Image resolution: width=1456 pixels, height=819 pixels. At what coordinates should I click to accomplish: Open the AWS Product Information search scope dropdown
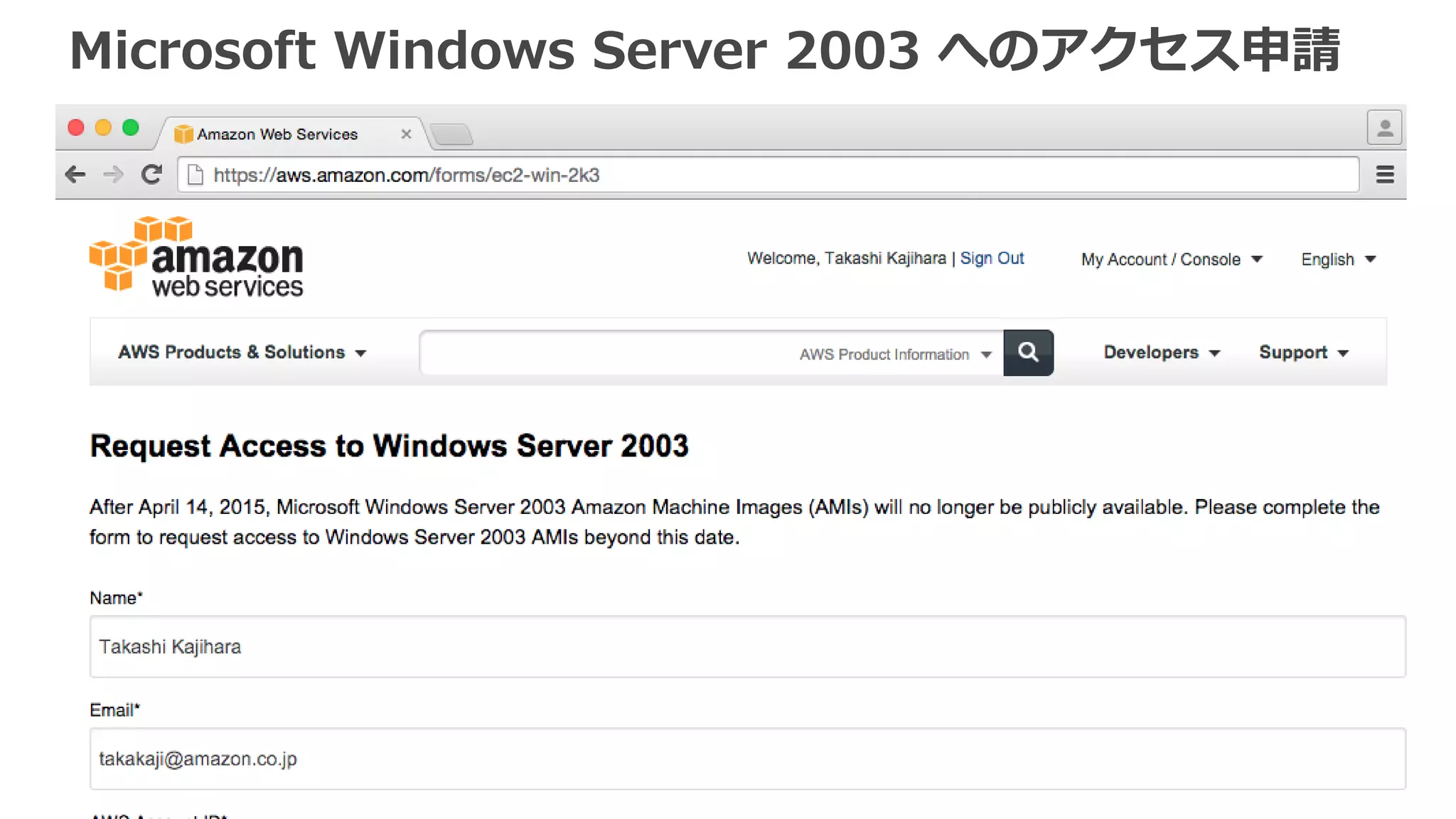[895, 354]
